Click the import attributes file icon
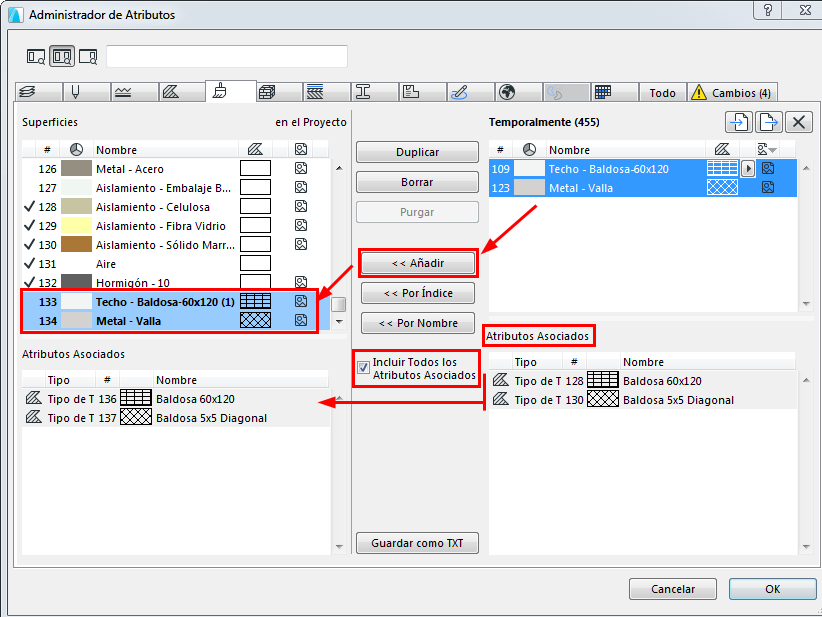Viewport: 822px width, 617px height. [739, 122]
